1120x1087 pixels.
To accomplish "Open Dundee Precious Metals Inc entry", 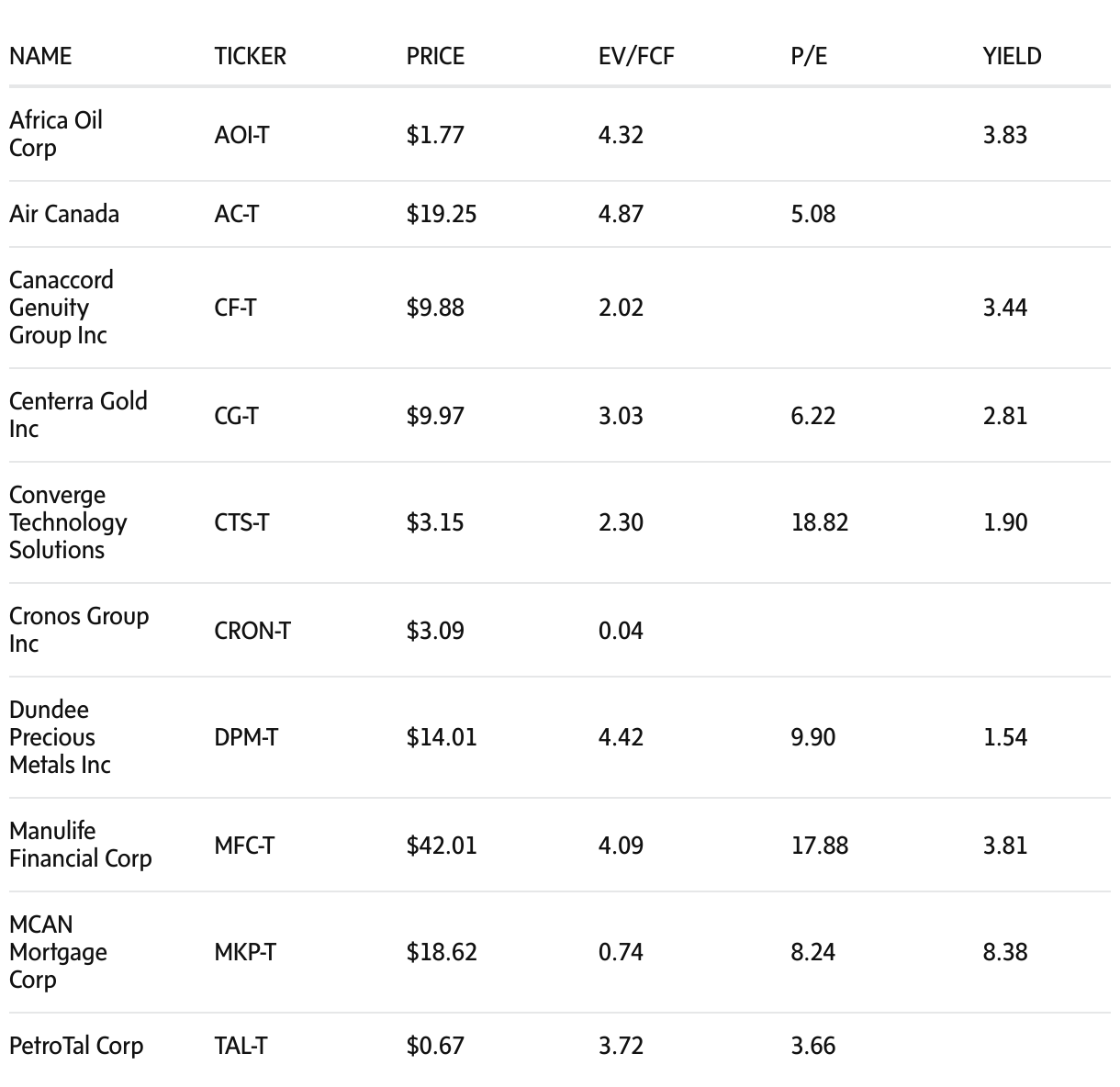I will (60, 737).
